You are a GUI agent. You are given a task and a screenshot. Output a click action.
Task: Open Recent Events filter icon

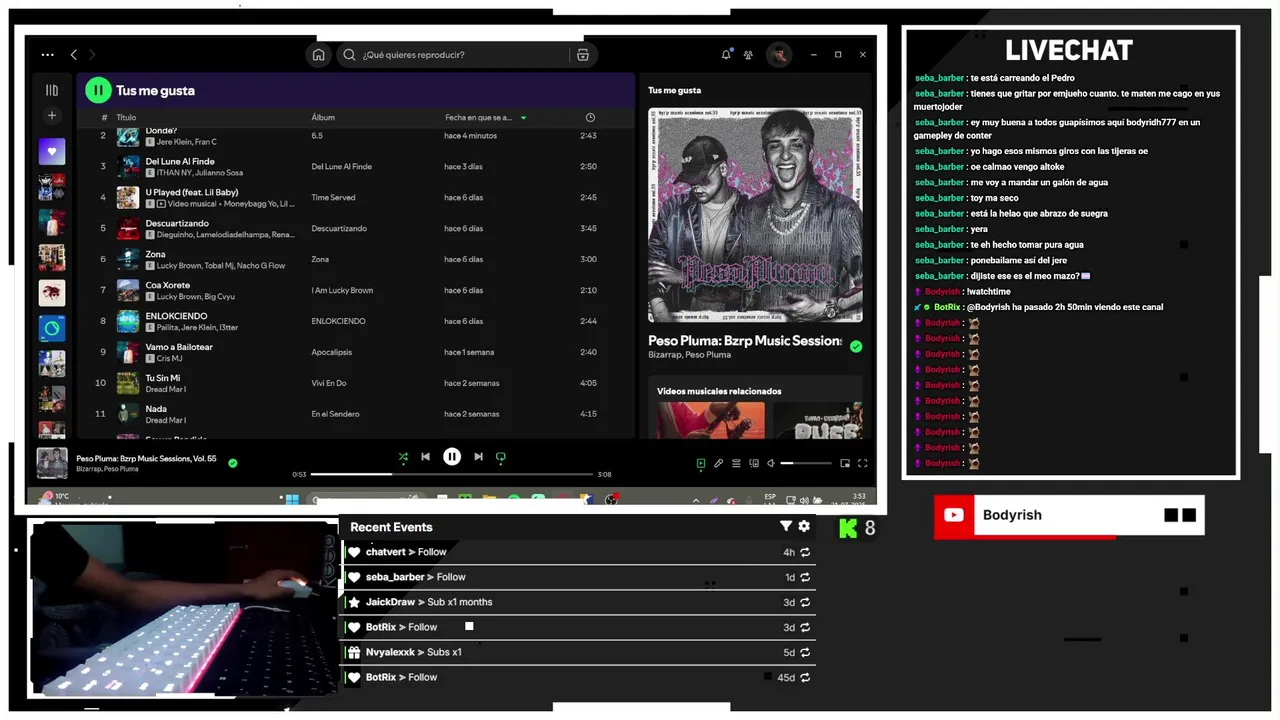786,526
